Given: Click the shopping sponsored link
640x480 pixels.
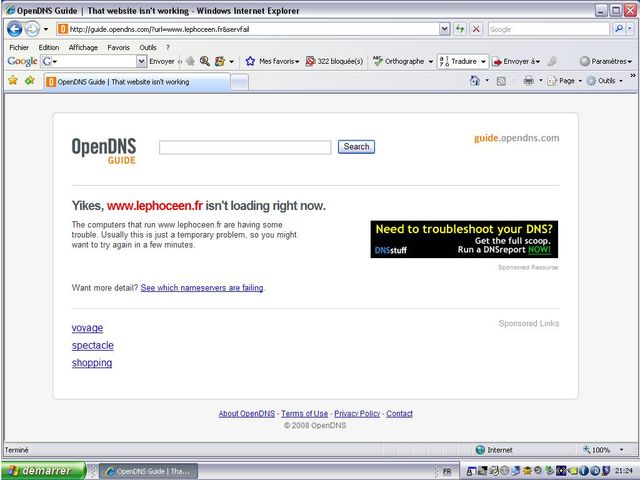Looking at the screenshot, I should pyautogui.click(x=92, y=363).
